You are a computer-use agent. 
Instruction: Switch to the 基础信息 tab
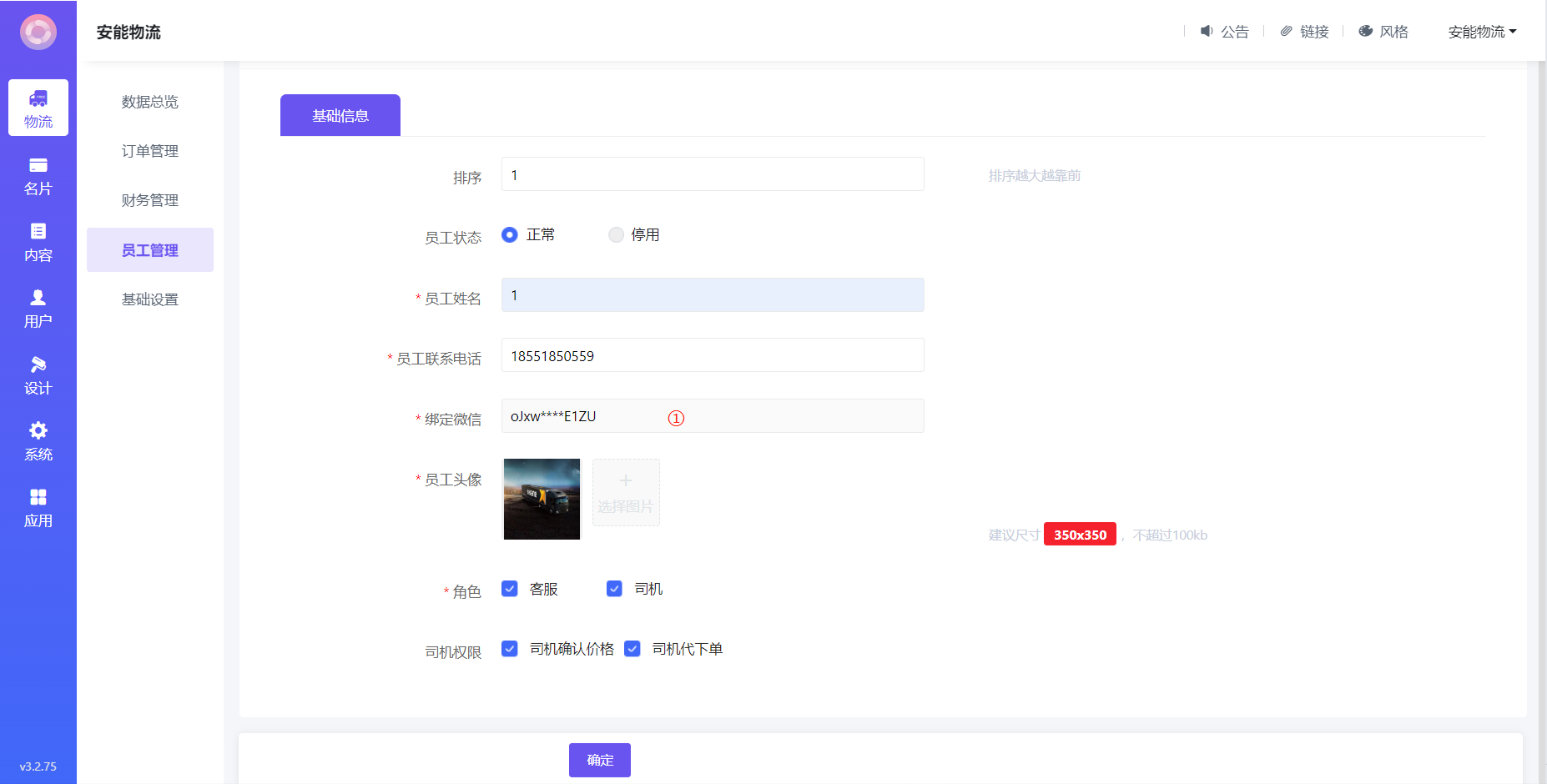pyautogui.click(x=340, y=116)
